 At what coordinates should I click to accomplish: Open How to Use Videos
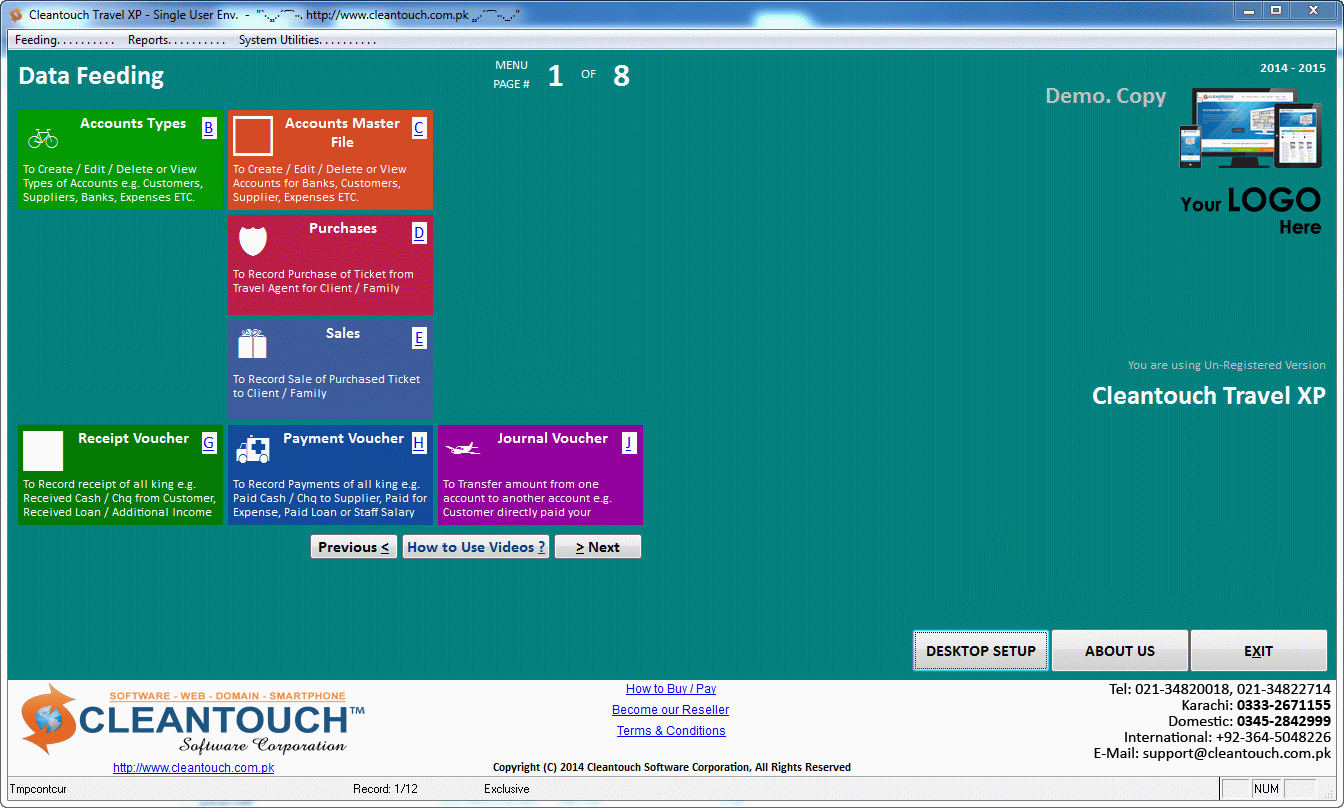point(476,547)
